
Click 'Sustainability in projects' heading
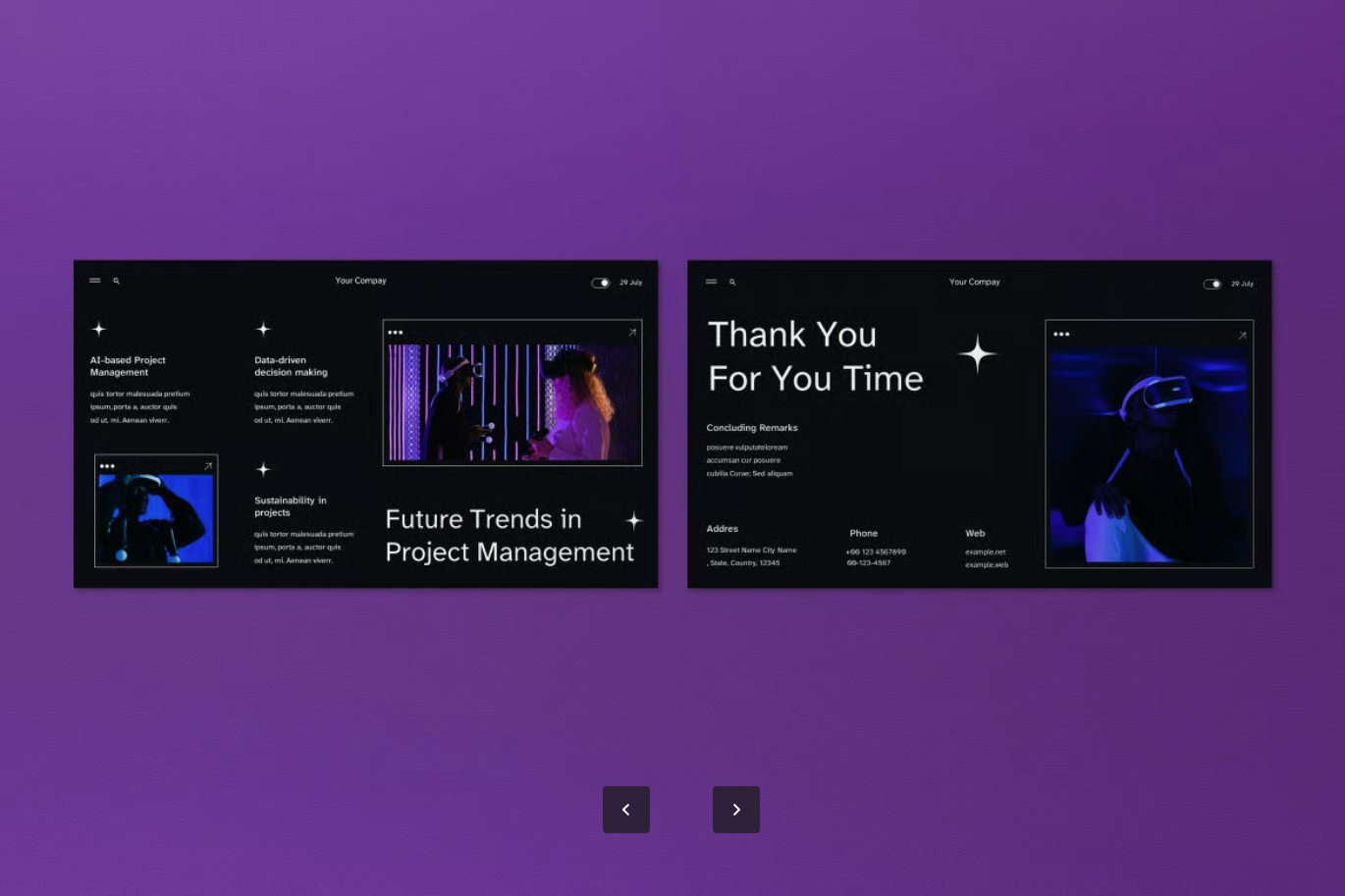click(290, 506)
